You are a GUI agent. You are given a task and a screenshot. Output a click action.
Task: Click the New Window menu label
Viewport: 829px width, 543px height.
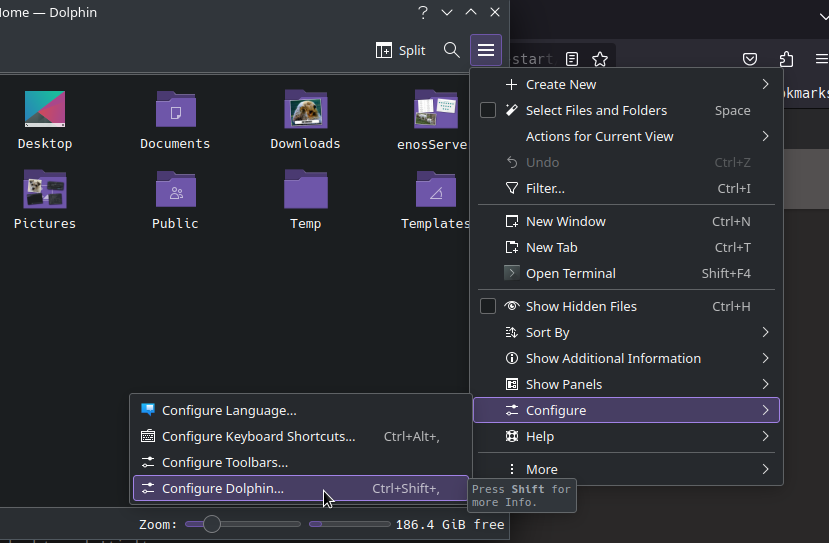[x=566, y=221]
